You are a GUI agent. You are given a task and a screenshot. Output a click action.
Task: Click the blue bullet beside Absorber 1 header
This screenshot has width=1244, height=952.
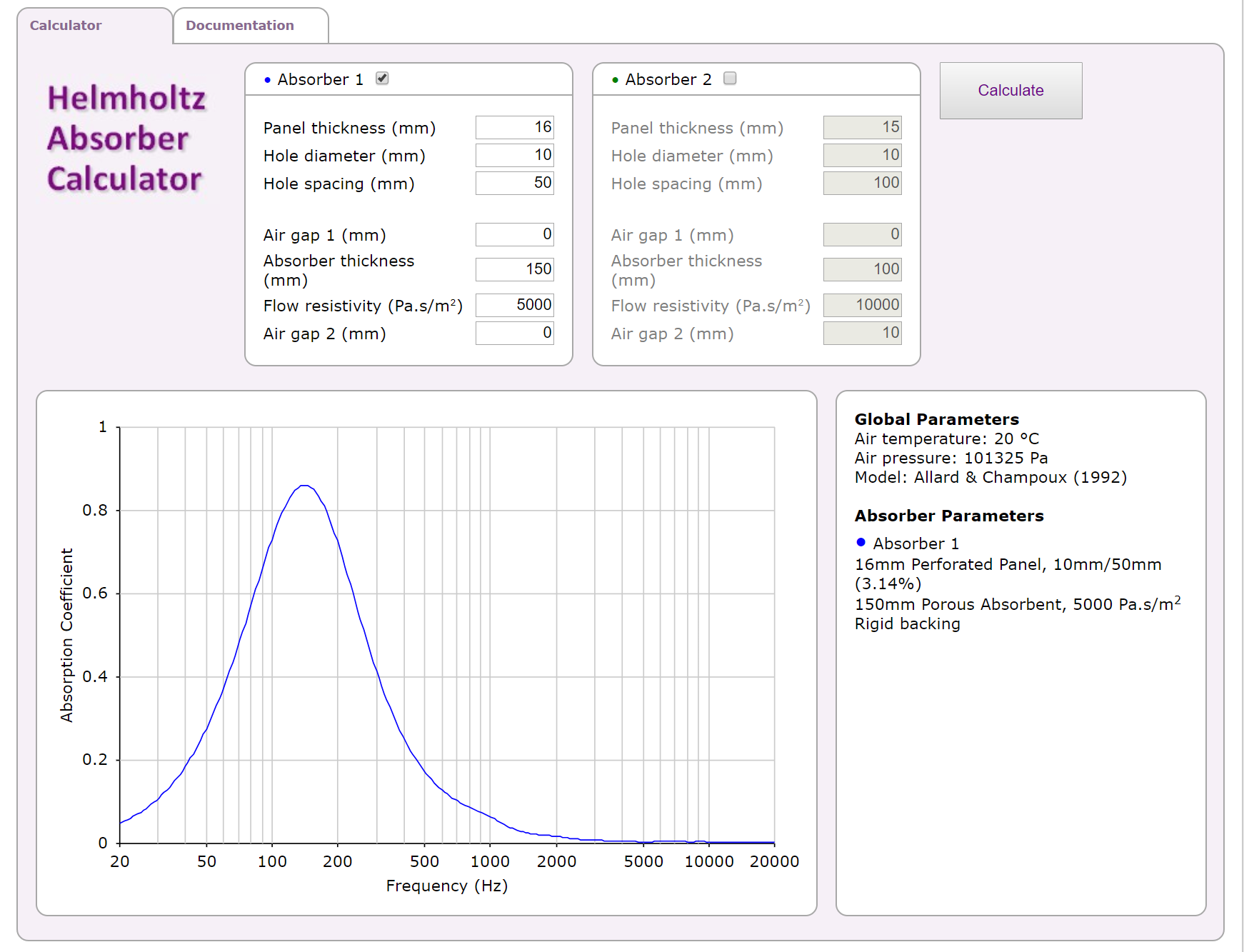point(267,80)
